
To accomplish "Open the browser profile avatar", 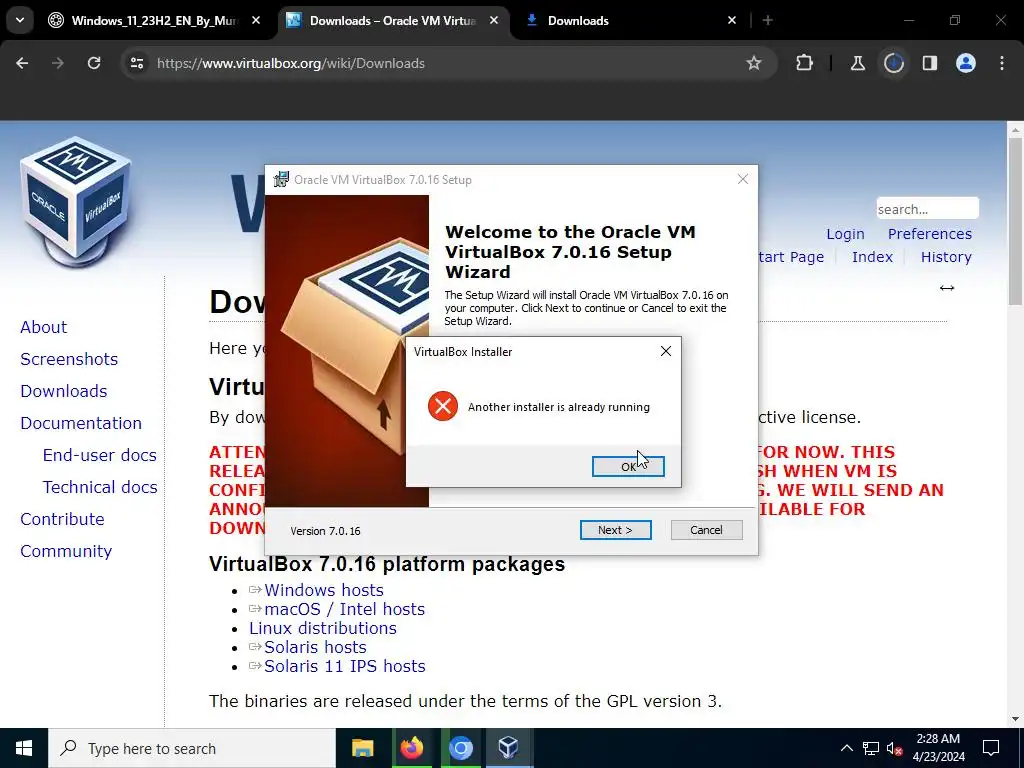I will [x=966, y=63].
